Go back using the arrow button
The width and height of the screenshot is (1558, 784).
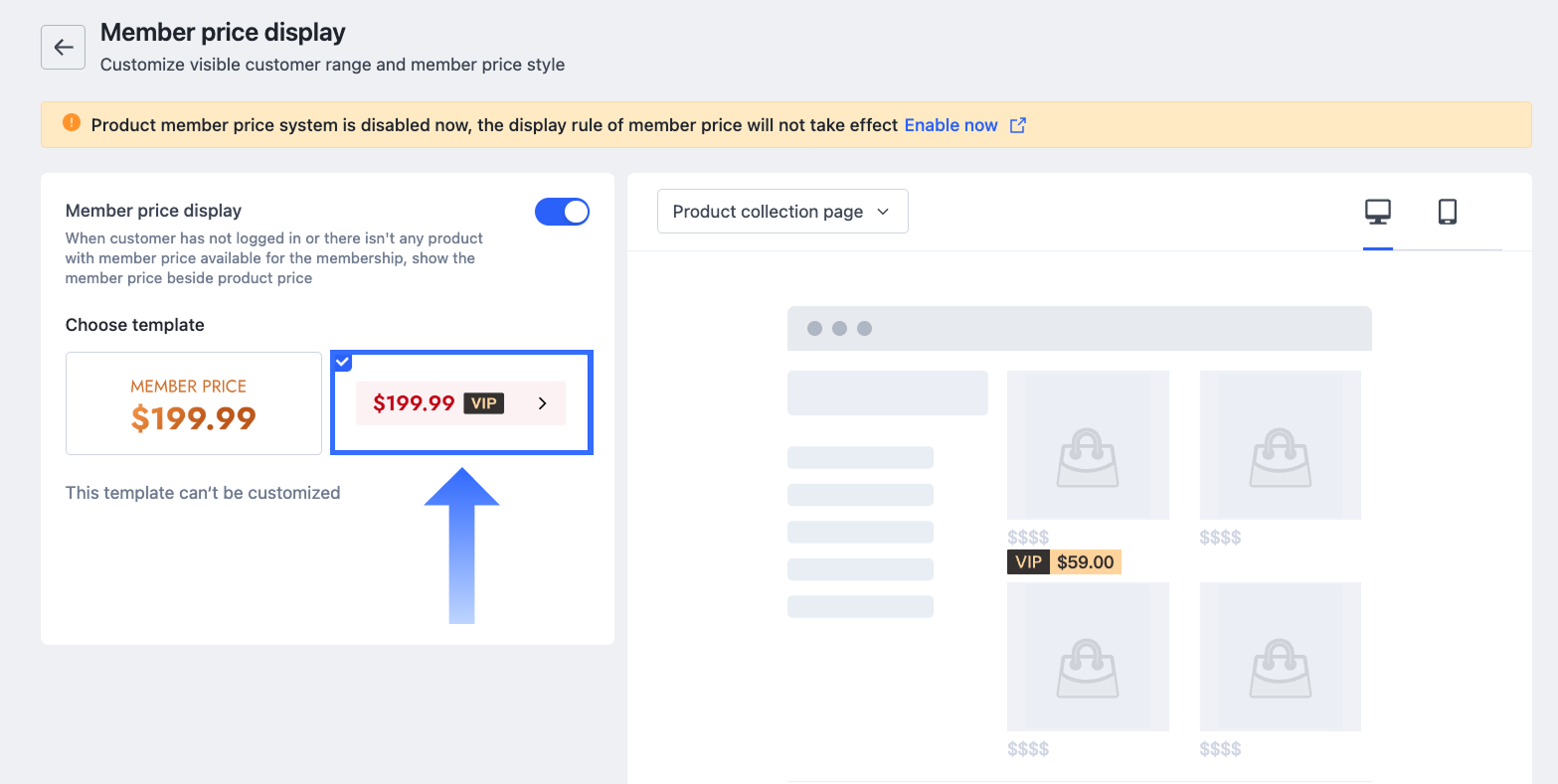(x=64, y=48)
